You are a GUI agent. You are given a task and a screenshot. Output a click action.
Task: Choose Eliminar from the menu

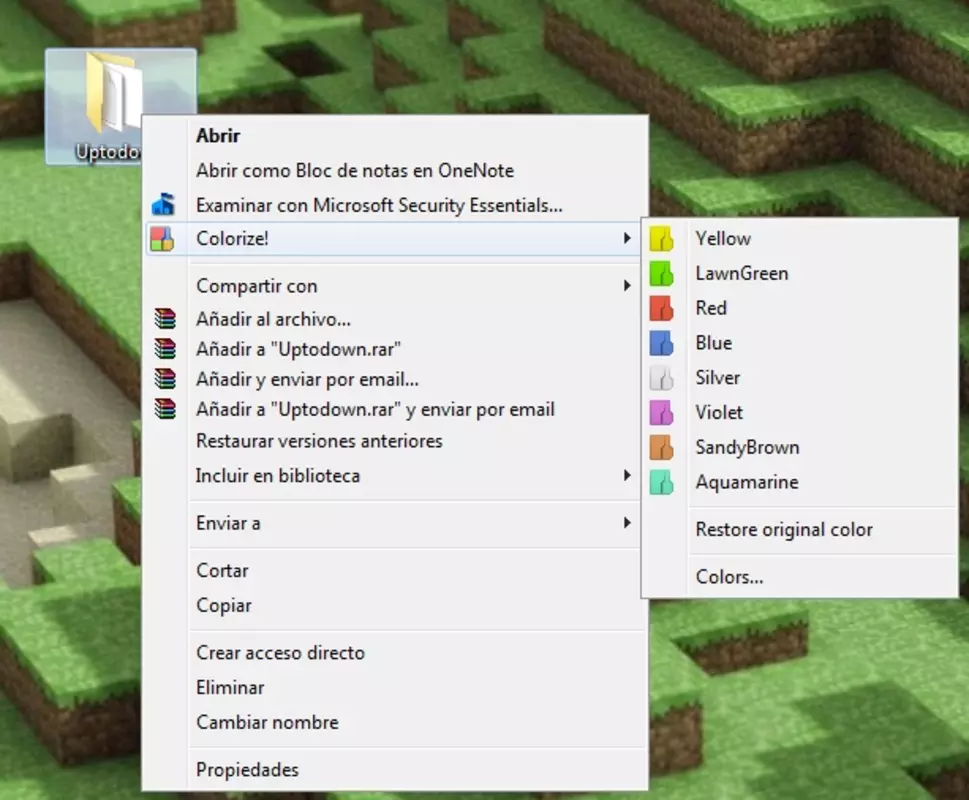point(230,688)
